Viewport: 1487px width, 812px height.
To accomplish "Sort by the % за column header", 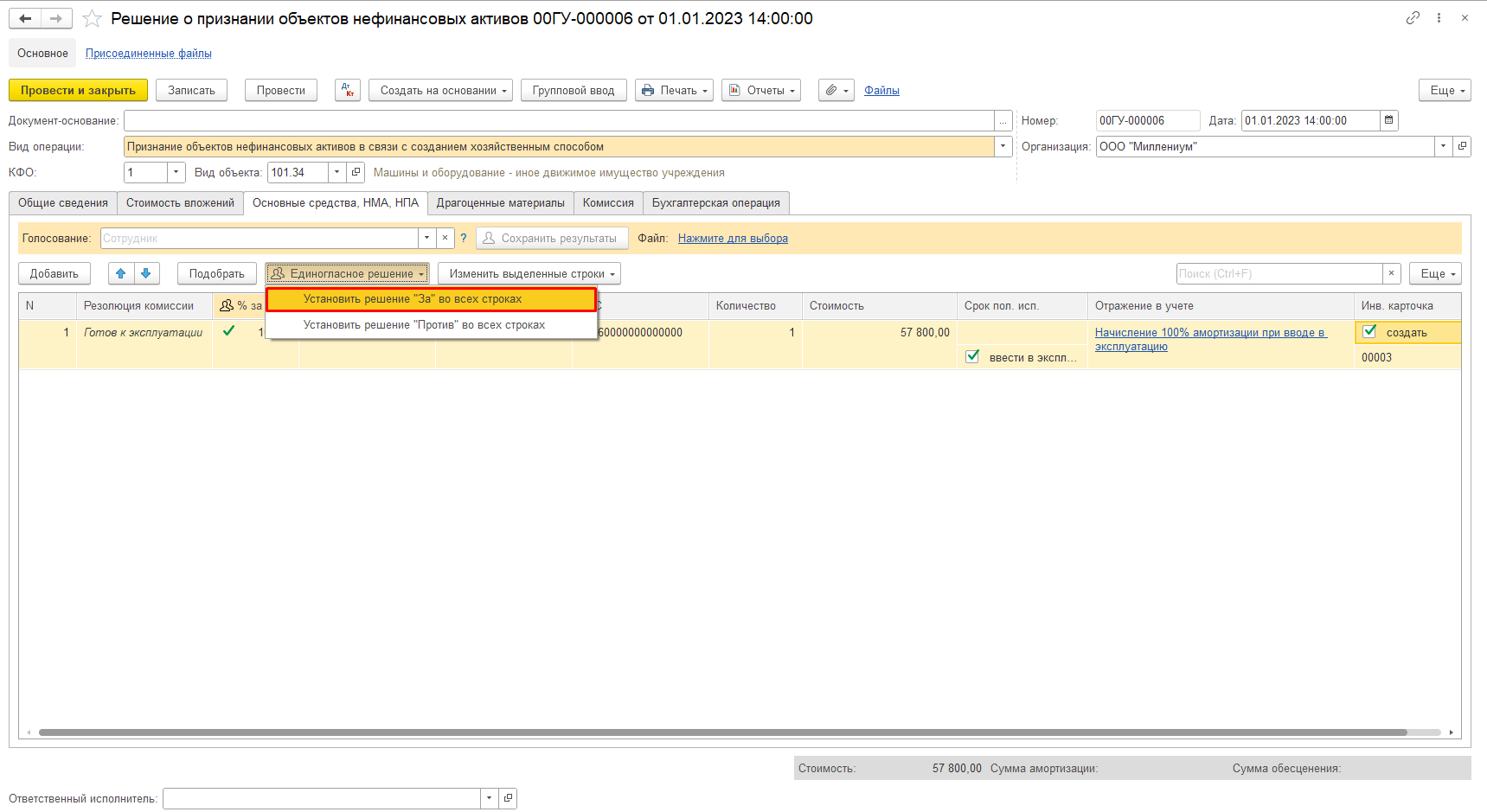I will click(x=240, y=305).
